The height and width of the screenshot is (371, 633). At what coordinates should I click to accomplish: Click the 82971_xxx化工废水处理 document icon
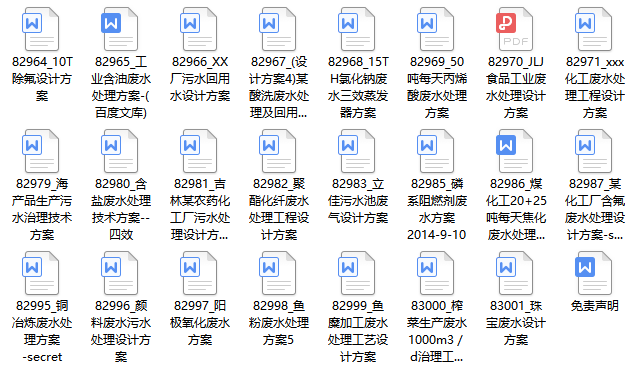click(594, 29)
